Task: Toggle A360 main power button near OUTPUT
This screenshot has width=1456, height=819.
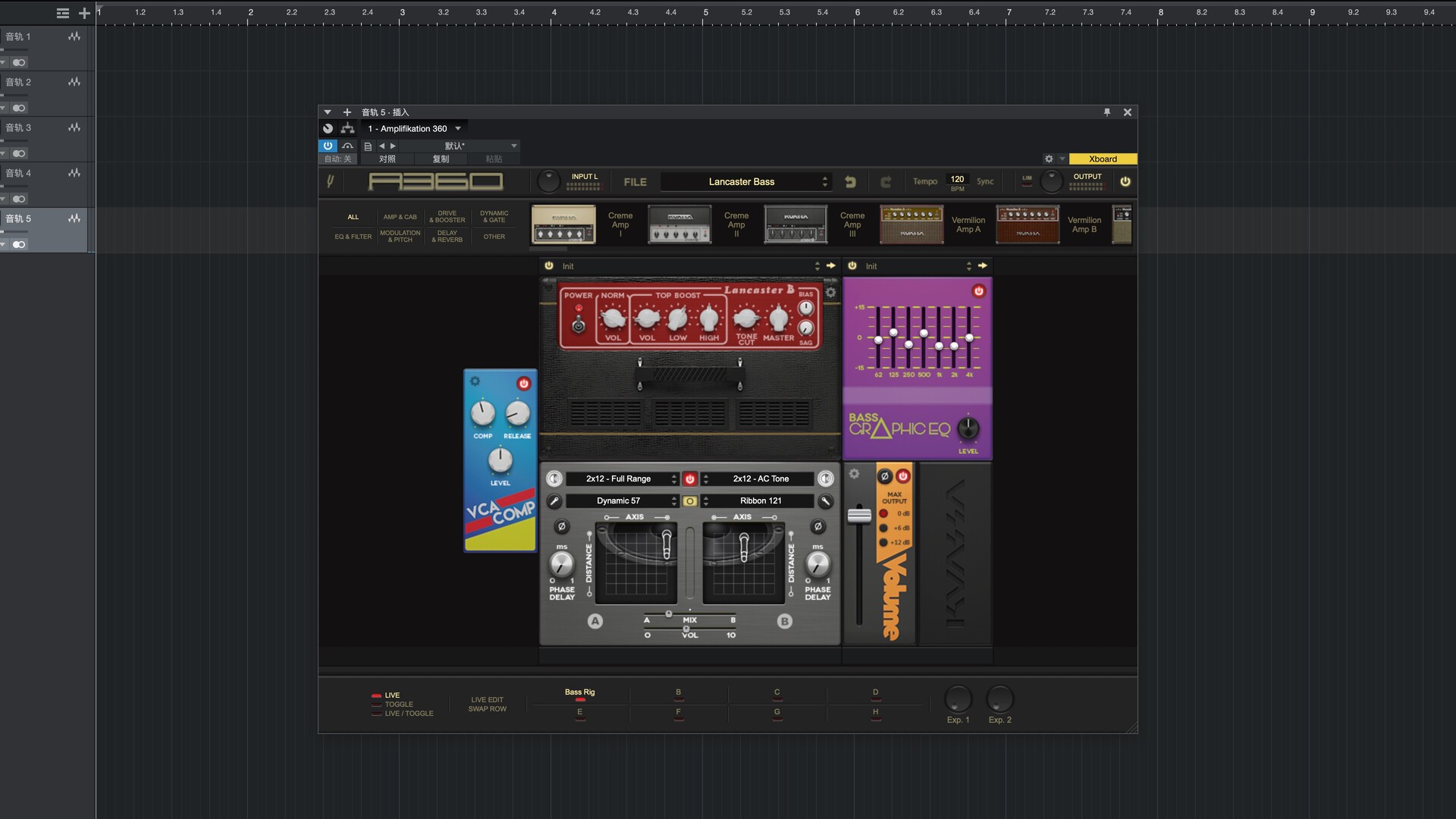Action: coord(1125,181)
